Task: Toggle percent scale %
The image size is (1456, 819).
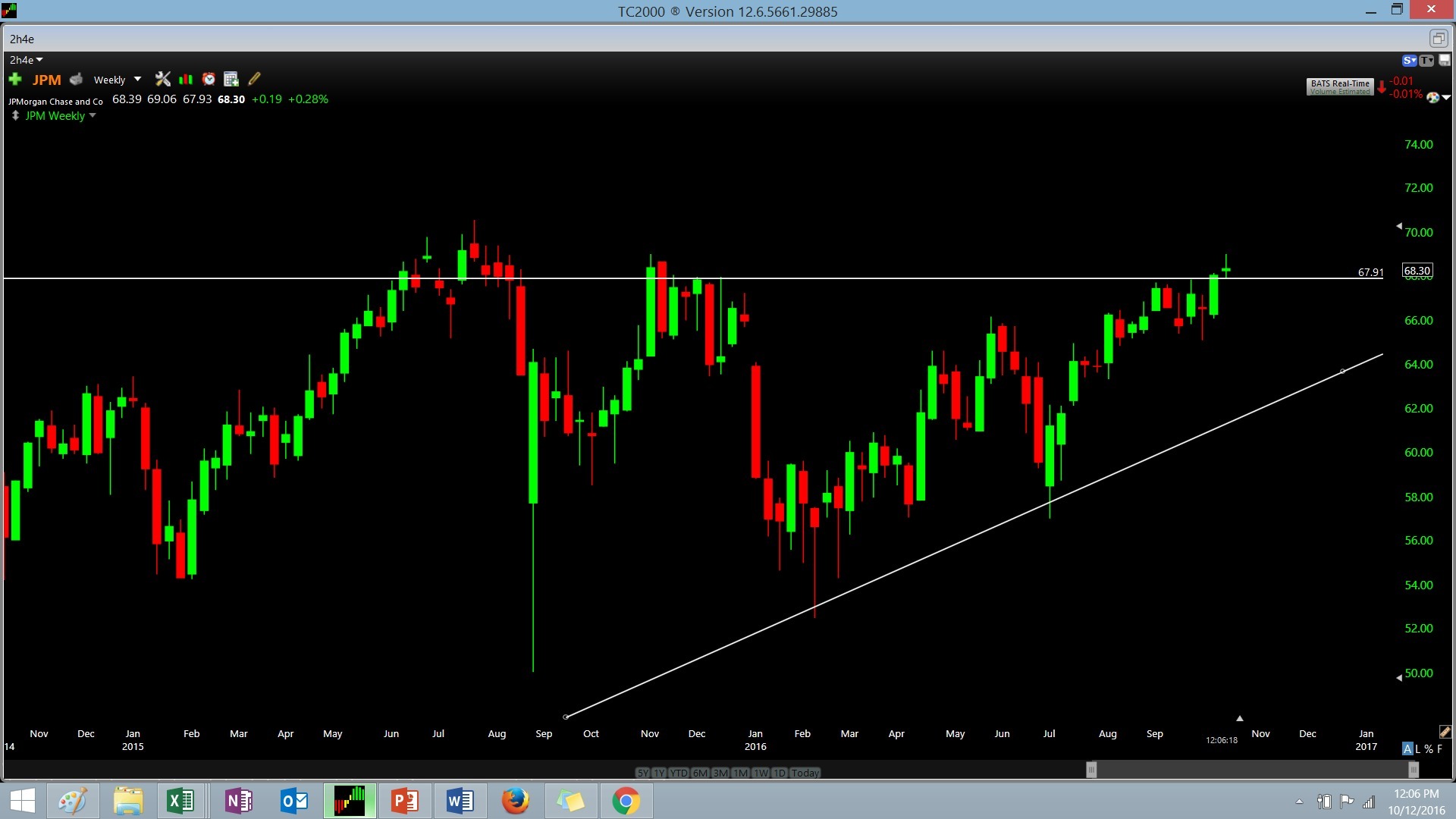Action: 1429,748
